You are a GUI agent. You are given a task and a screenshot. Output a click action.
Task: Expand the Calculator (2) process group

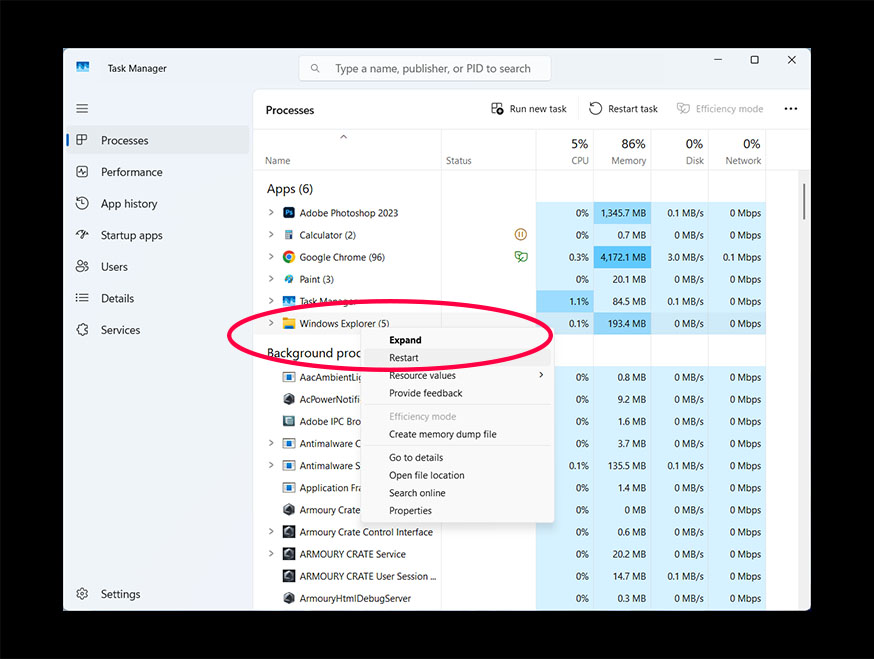tap(271, 235)
